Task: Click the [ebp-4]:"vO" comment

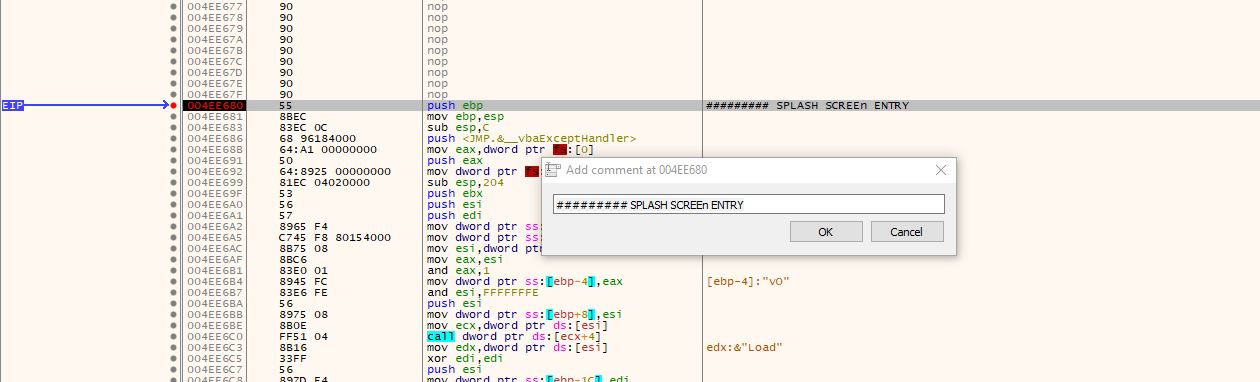Action: point(748,281)
